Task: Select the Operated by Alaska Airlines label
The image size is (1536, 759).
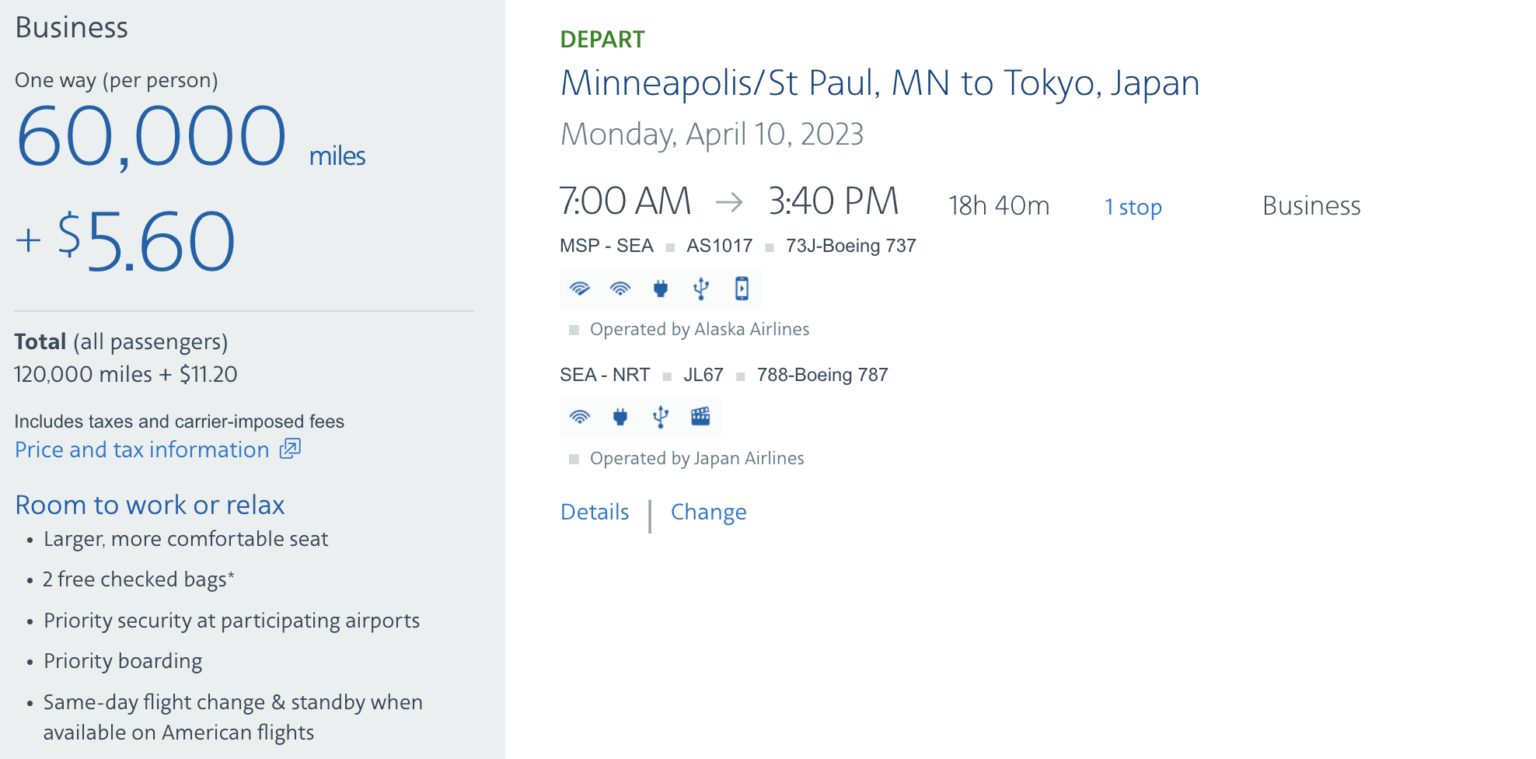Action: pos(698,329)
